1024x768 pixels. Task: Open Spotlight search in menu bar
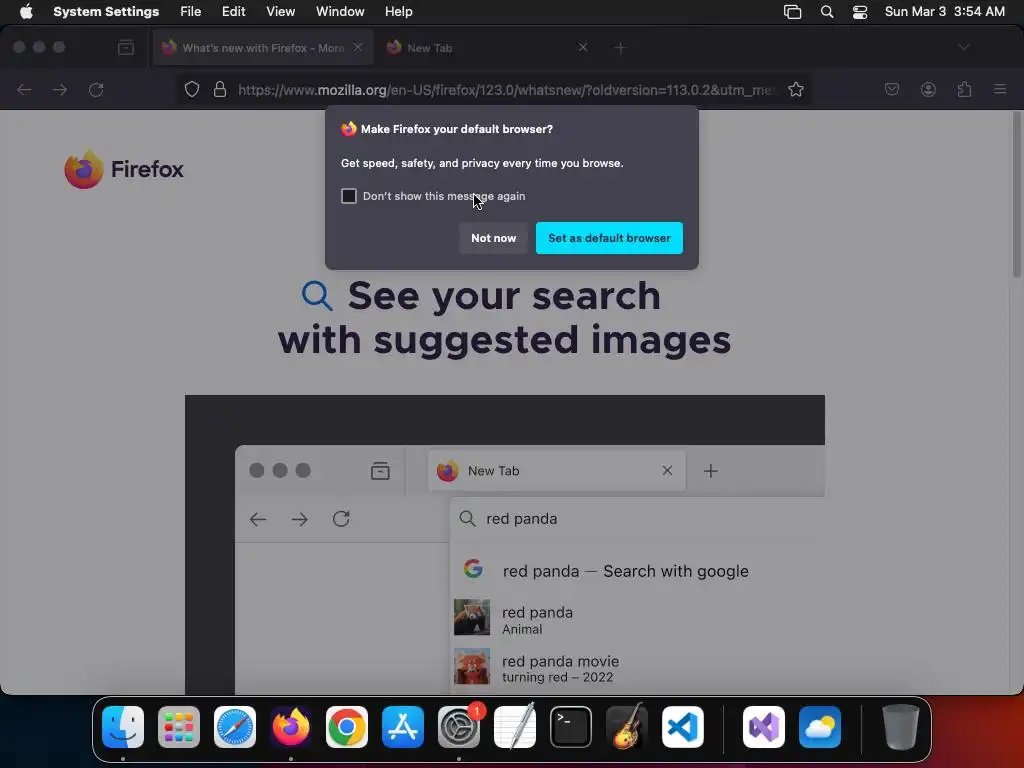[827, 11]
